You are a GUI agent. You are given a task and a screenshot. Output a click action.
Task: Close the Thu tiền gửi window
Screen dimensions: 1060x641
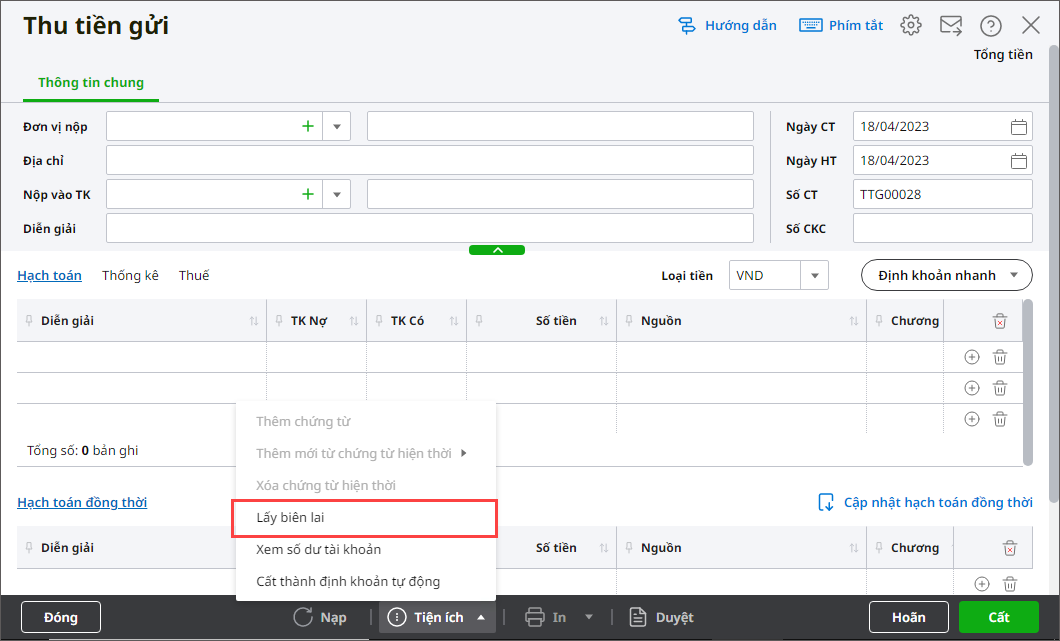[1030, 26]
